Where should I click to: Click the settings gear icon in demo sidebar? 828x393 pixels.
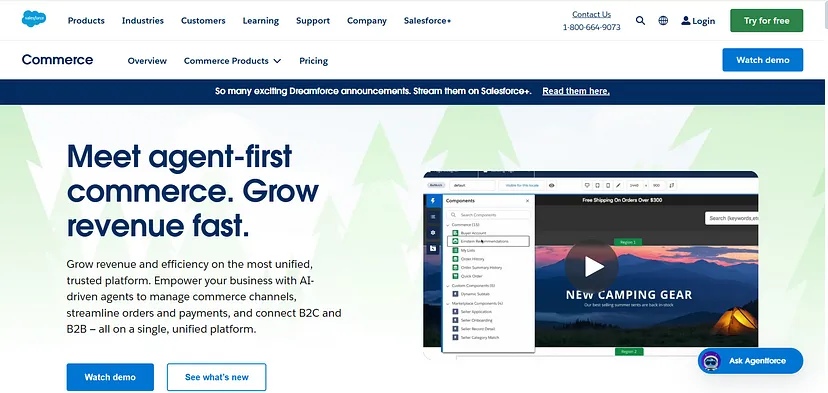click(x=433, y=232)
